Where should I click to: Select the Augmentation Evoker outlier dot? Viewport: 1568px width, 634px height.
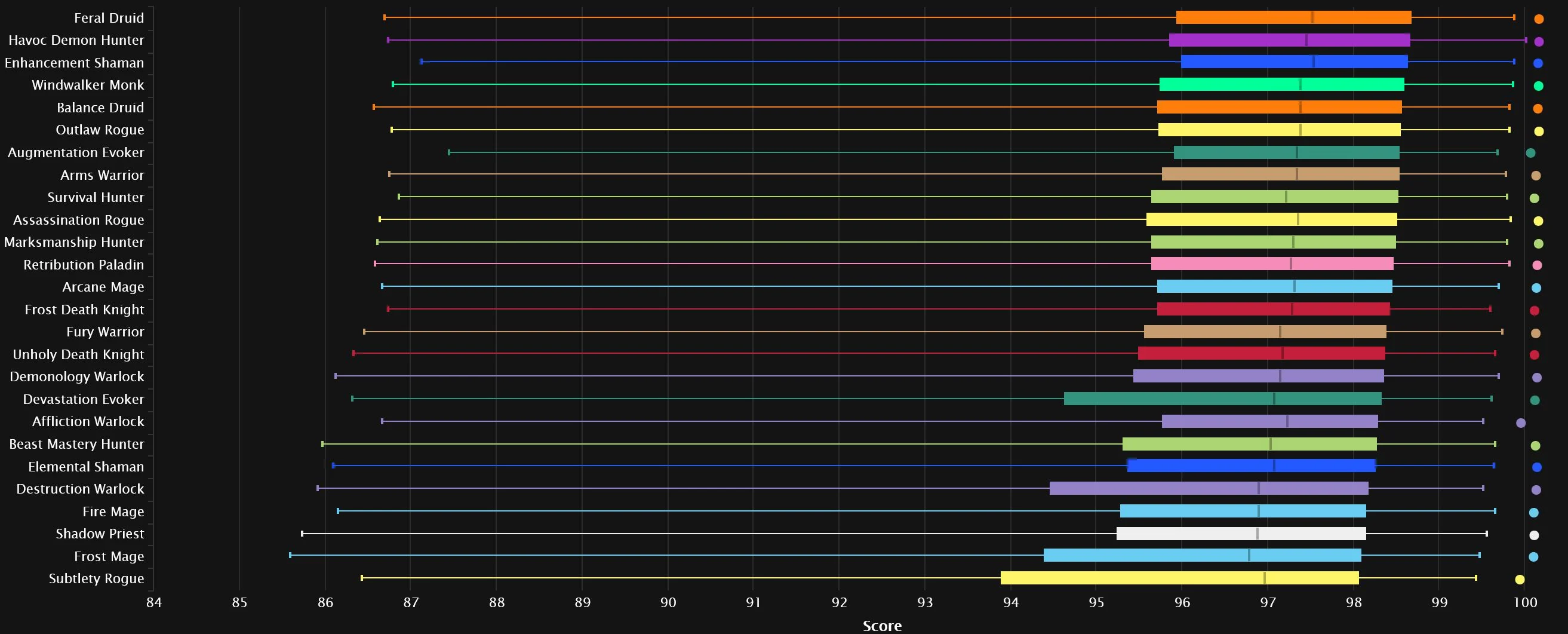[x=1530, y=153]
